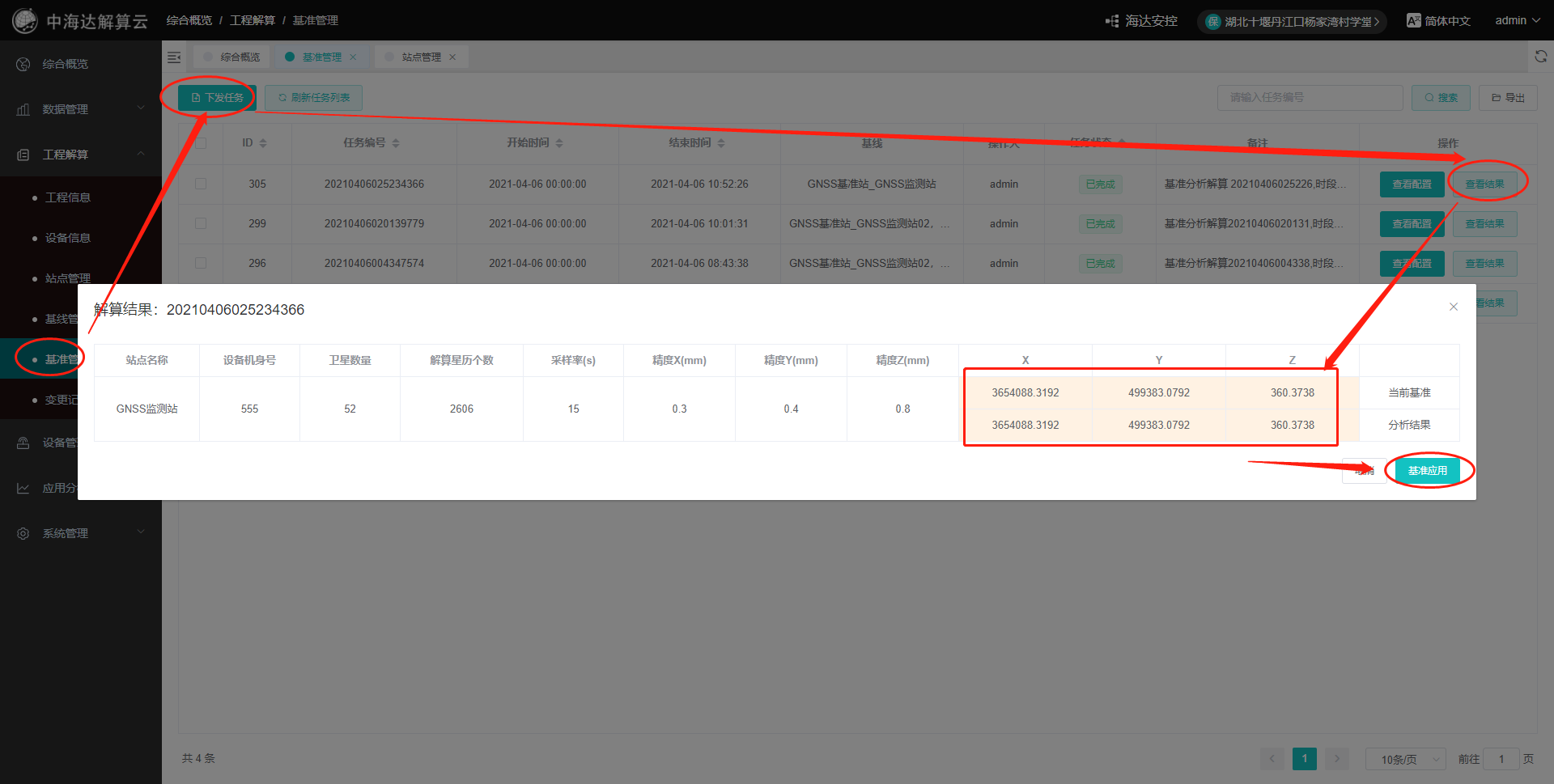Sort by 任务编号 column arrows
The image size is (1554, 784).
(396, 143)
